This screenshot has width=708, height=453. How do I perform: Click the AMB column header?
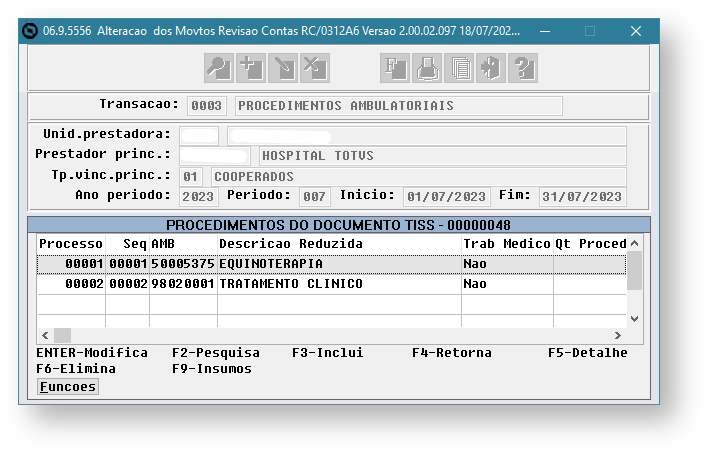coord(183,244)
